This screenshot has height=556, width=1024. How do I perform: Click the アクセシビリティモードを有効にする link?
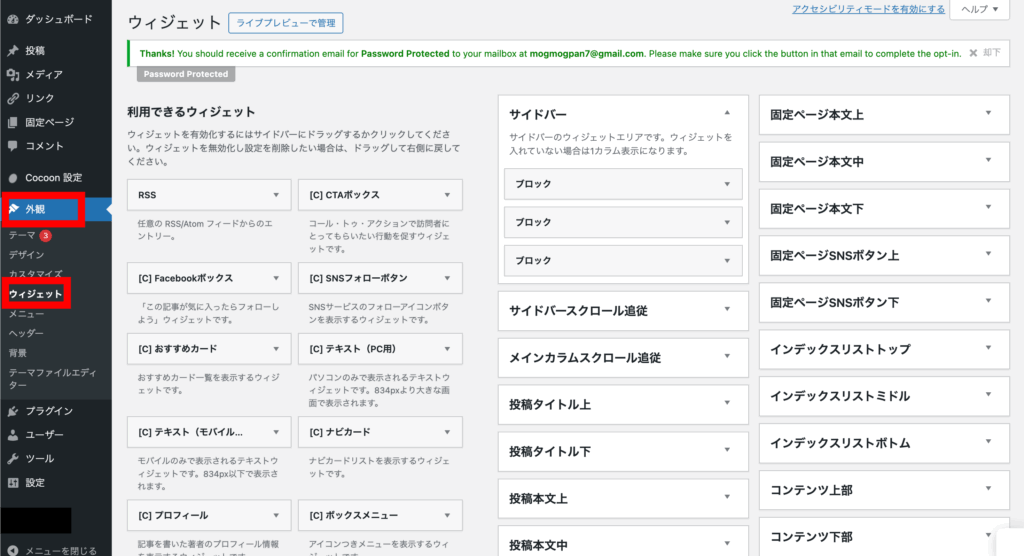click(x=868, y=9)
